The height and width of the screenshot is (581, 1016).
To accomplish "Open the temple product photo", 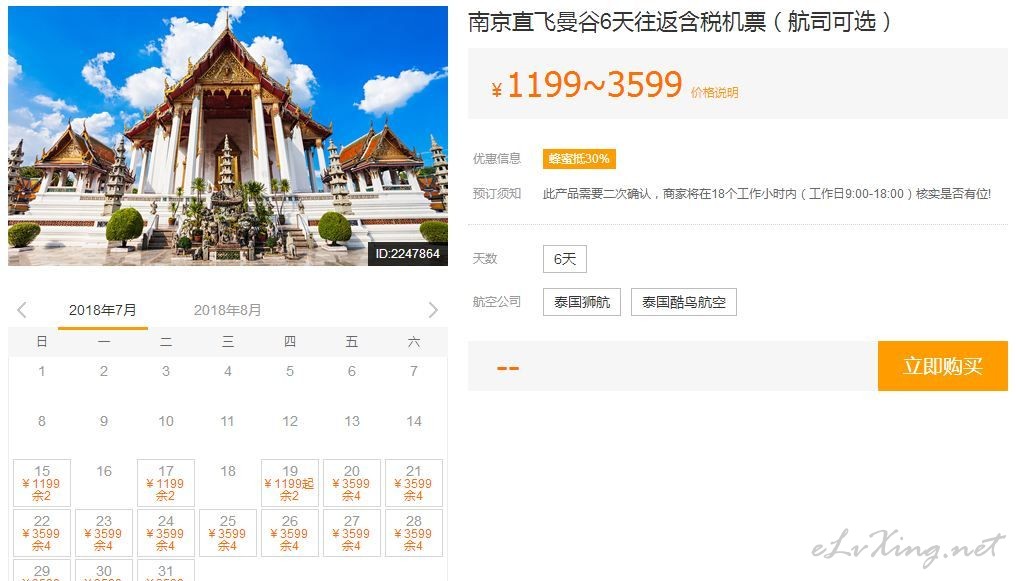I will pos(228,136).
